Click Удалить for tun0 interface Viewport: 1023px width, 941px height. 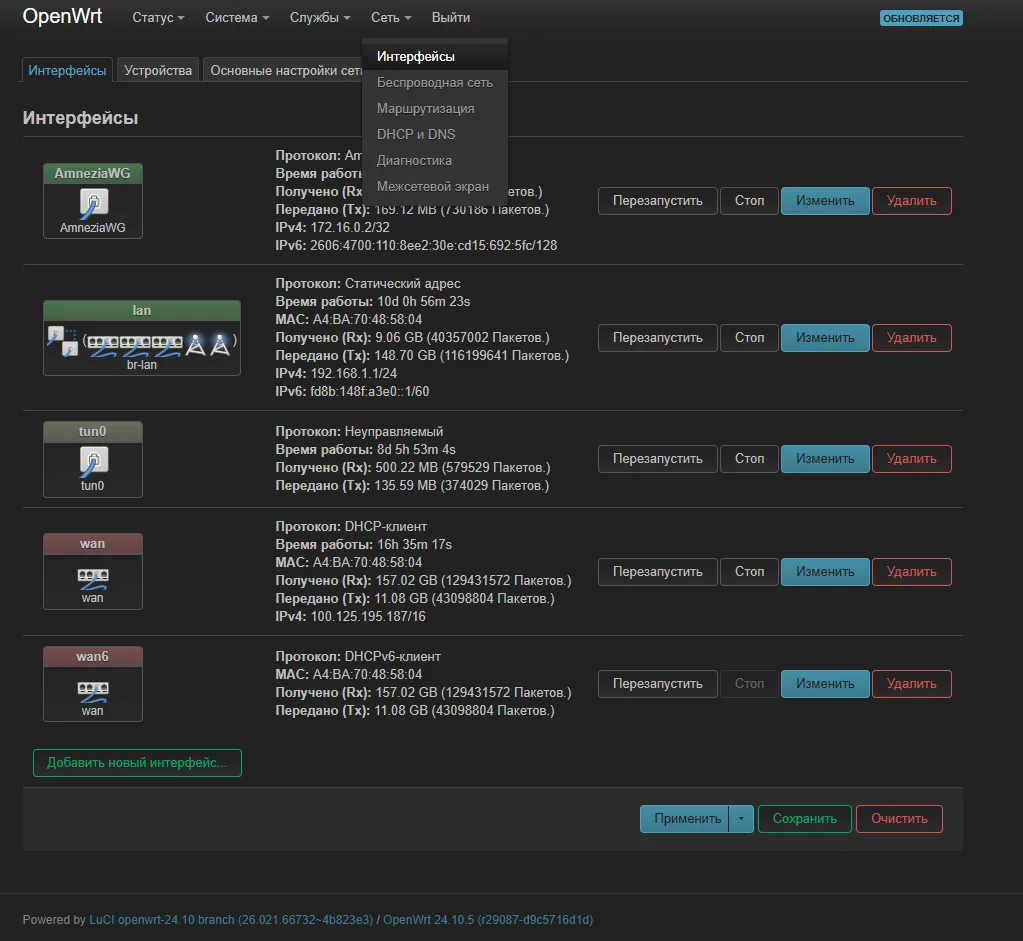(x=911, y=459)
